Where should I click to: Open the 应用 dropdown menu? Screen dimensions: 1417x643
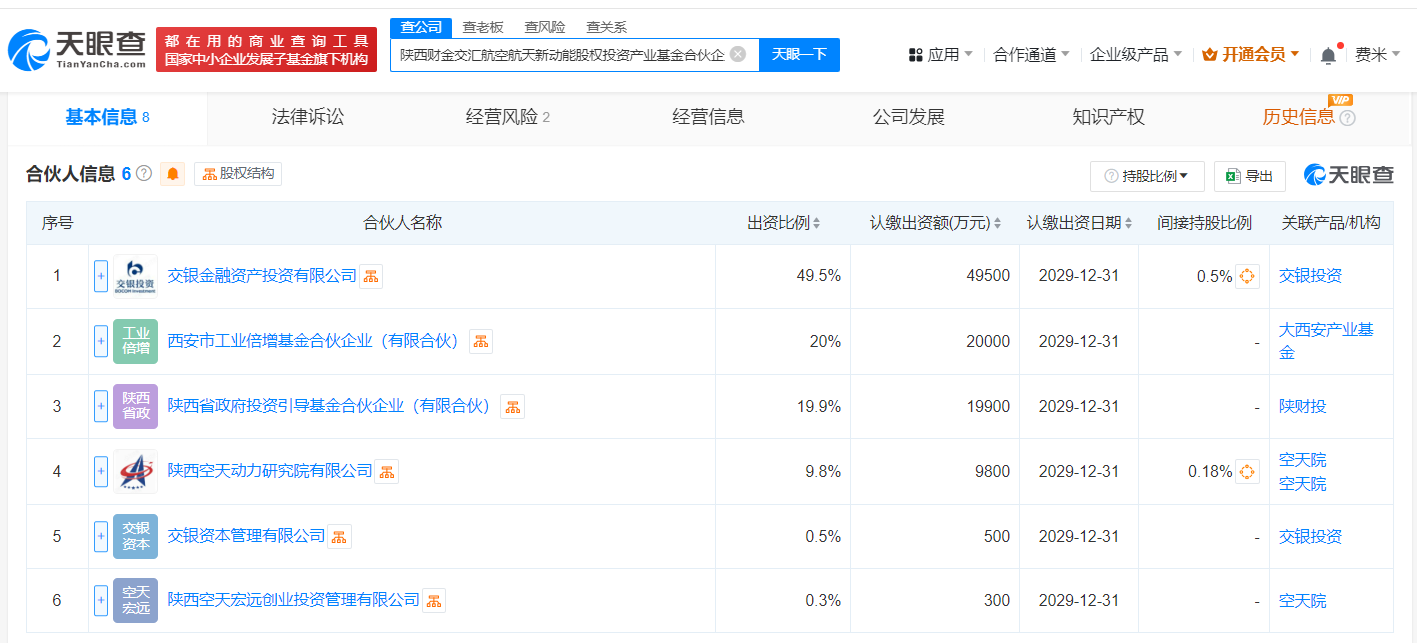[x=940, y=55]
